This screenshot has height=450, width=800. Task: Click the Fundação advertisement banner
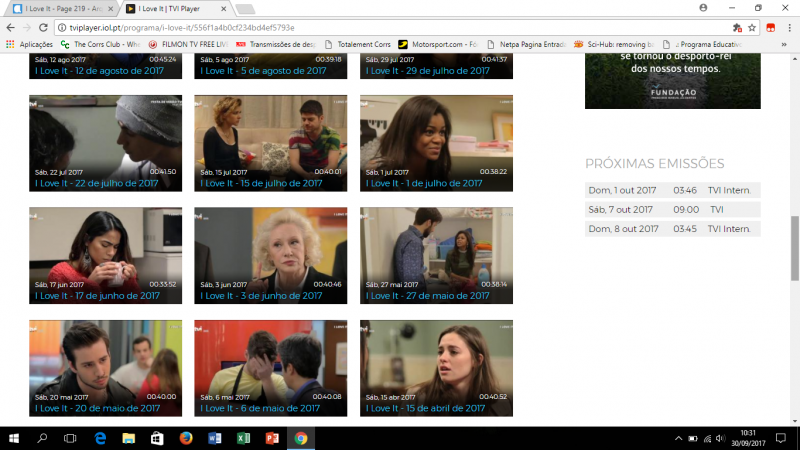(672, 81)
